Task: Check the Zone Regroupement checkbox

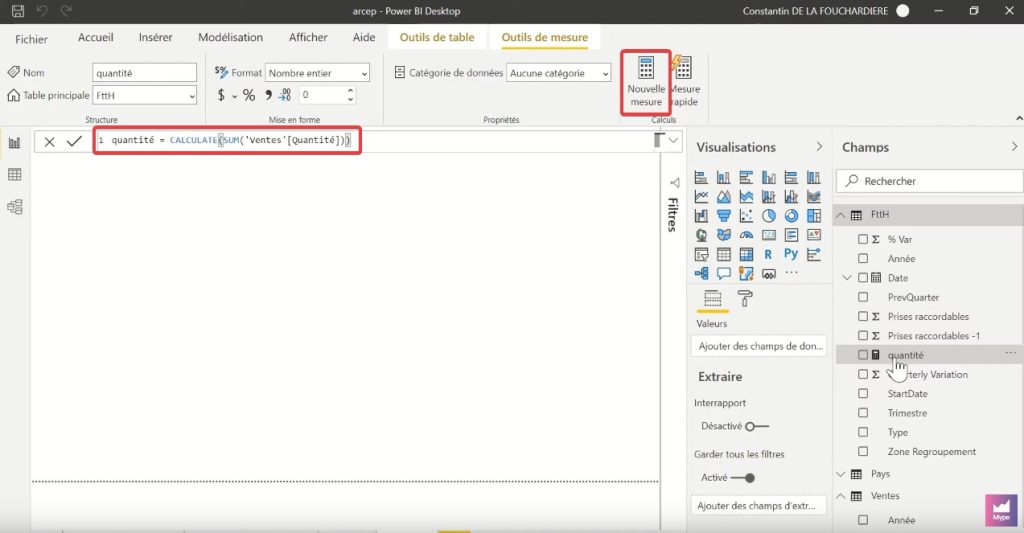Action: [863, 451]
